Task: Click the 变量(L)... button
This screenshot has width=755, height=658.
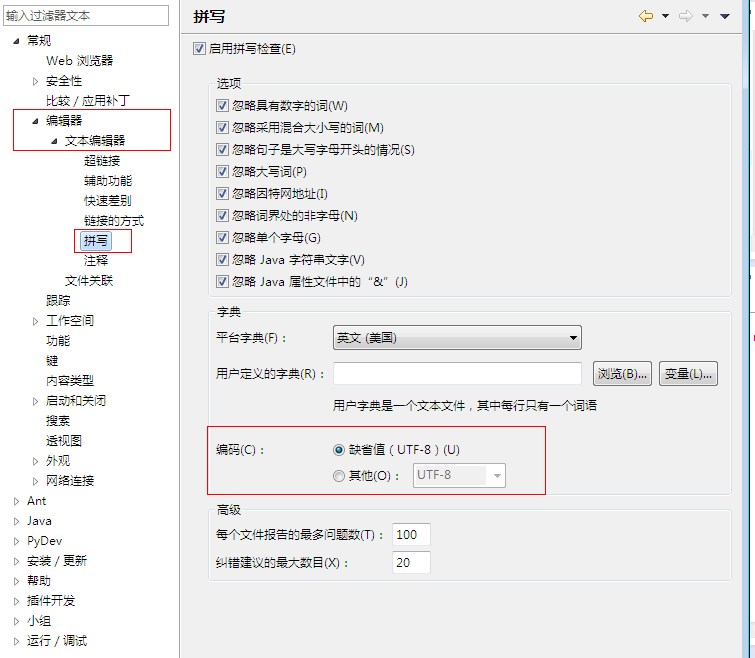Action: (688, 374)
